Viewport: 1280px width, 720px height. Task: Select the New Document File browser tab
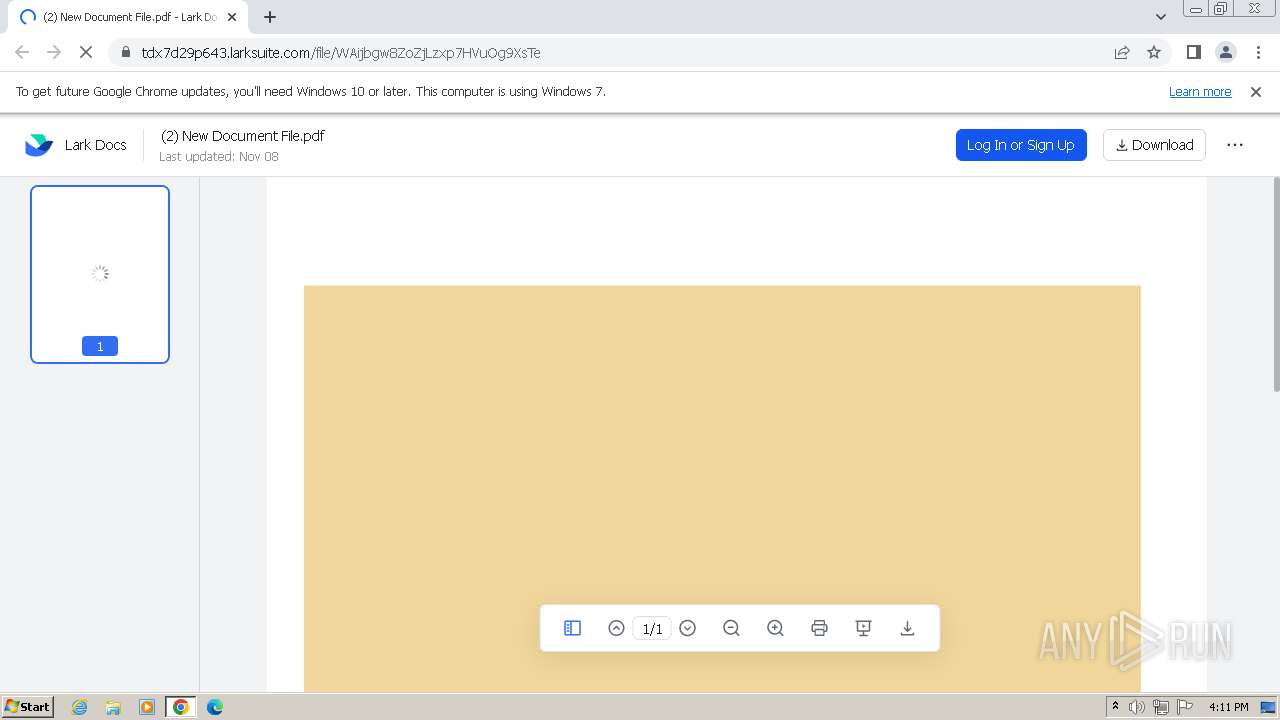pos(128,17)
